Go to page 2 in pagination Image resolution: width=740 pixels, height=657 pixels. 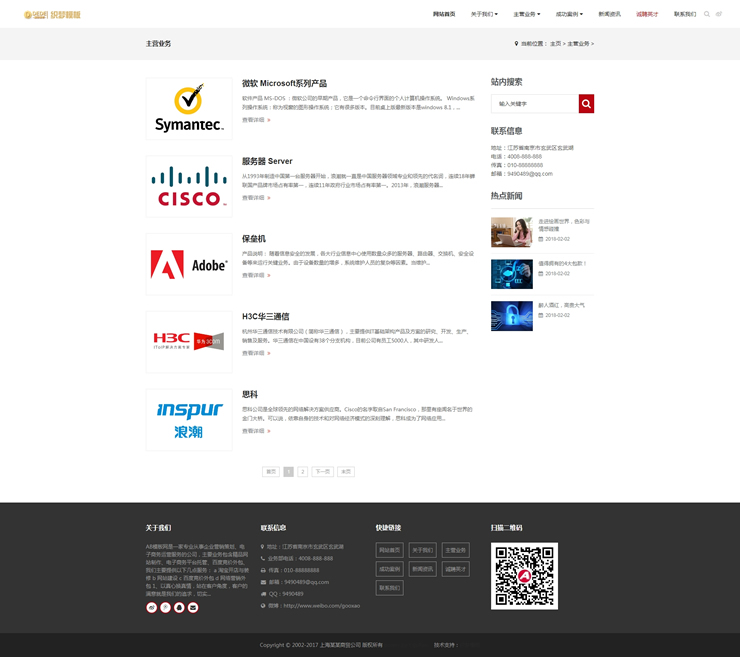coord(303,471)
